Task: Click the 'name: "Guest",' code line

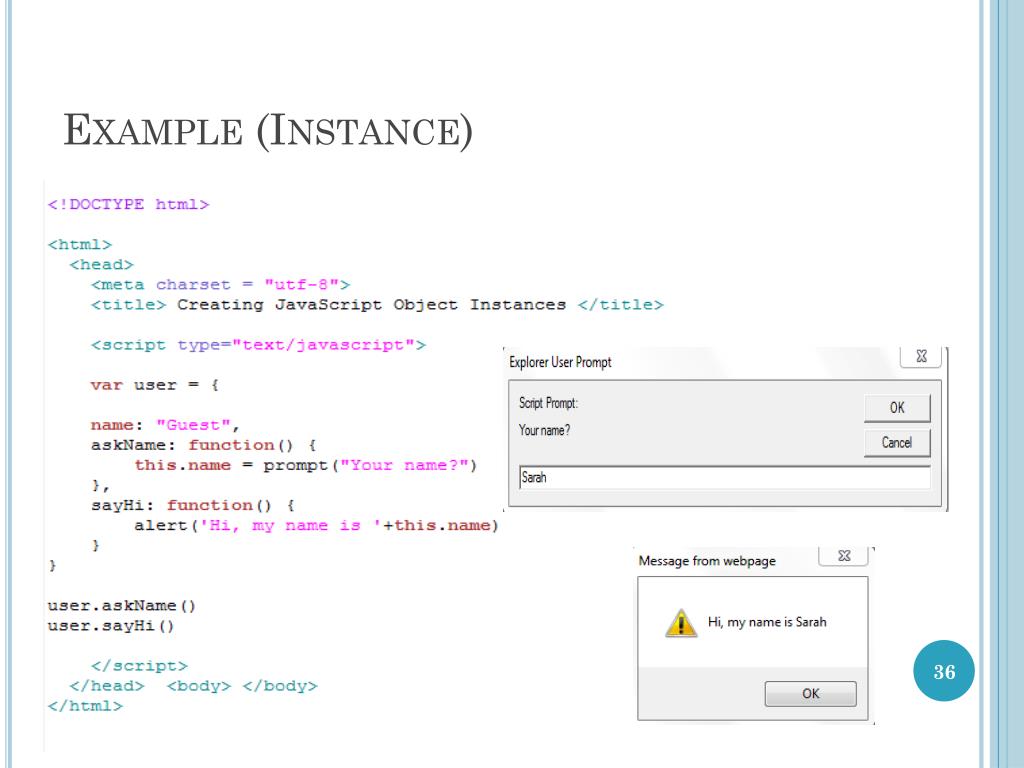Action: tap(165, 425)
